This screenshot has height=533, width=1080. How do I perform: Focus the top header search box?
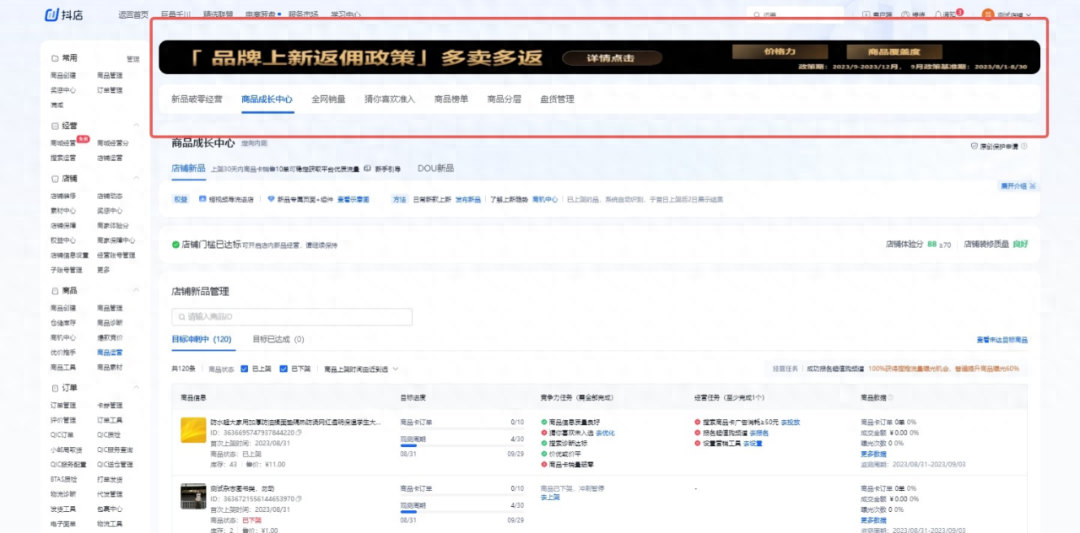click(x=796, y=14)
